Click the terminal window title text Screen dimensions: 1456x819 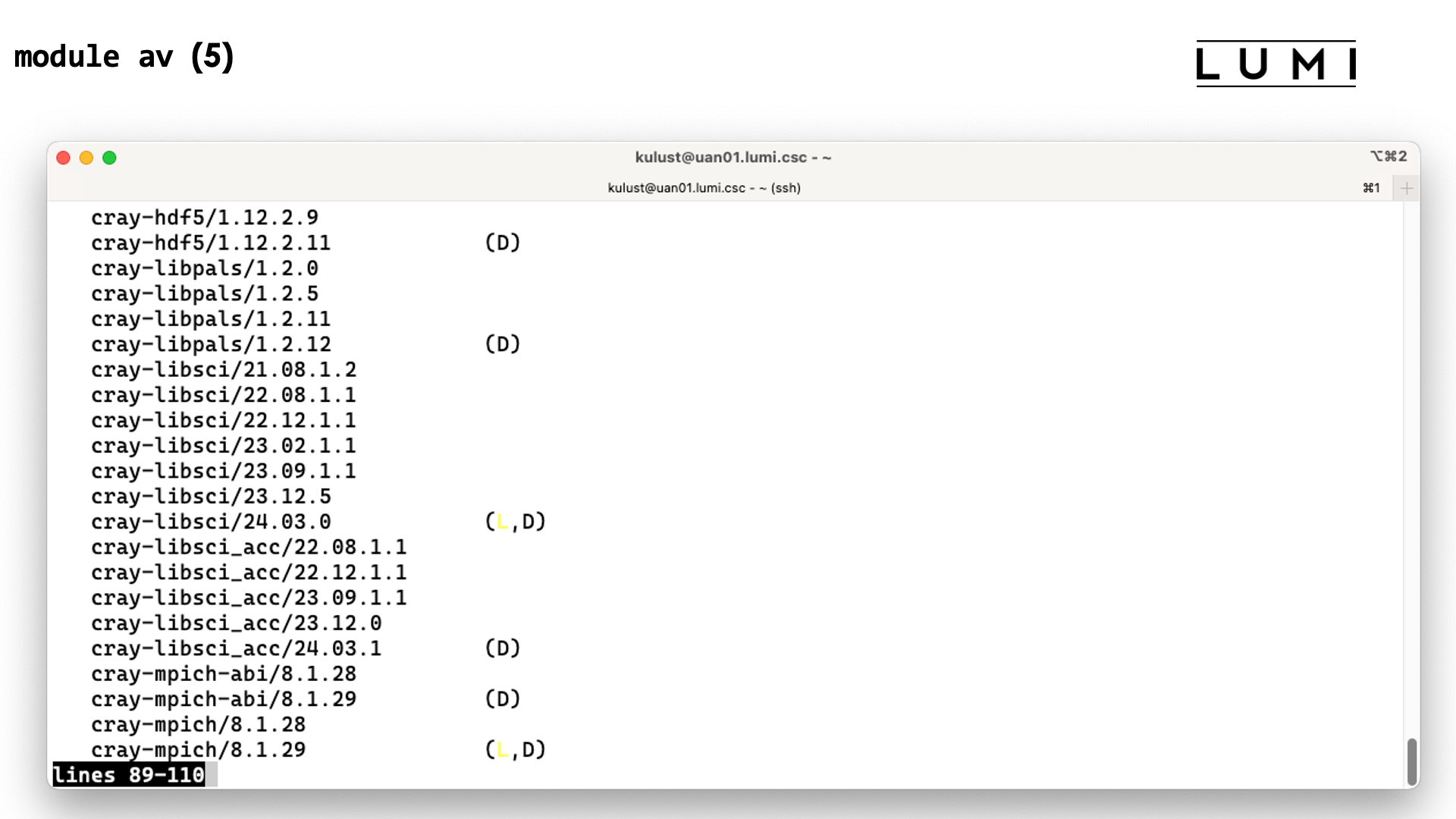(x=733, y=157)
